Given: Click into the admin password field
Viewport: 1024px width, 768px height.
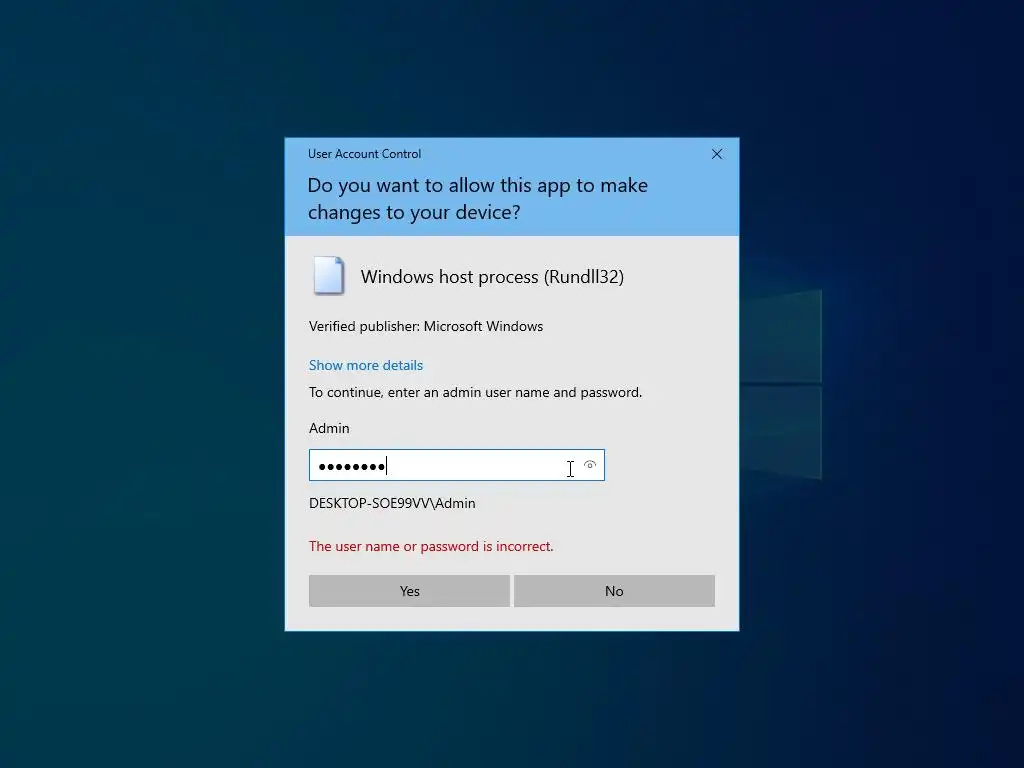Looking at the screenshot, I should (456, 465).
